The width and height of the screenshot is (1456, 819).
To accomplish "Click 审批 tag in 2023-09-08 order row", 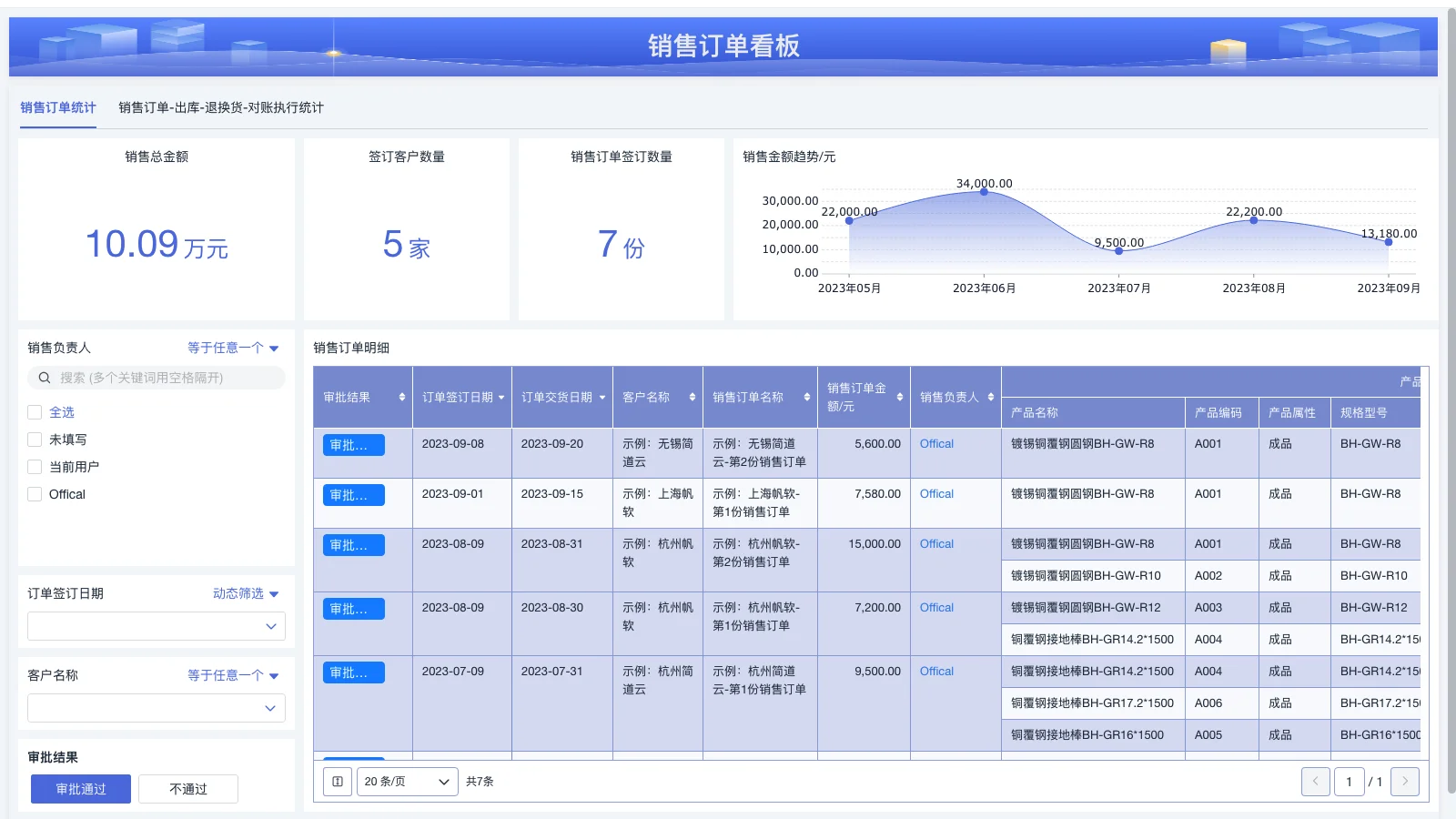I will [x=354, y=445].
